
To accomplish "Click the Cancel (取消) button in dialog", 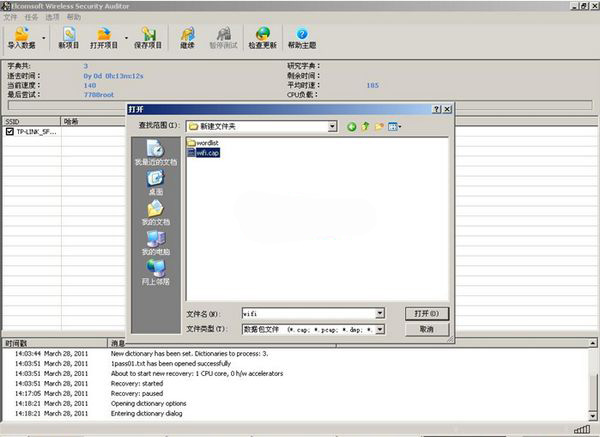I will 427,328.
